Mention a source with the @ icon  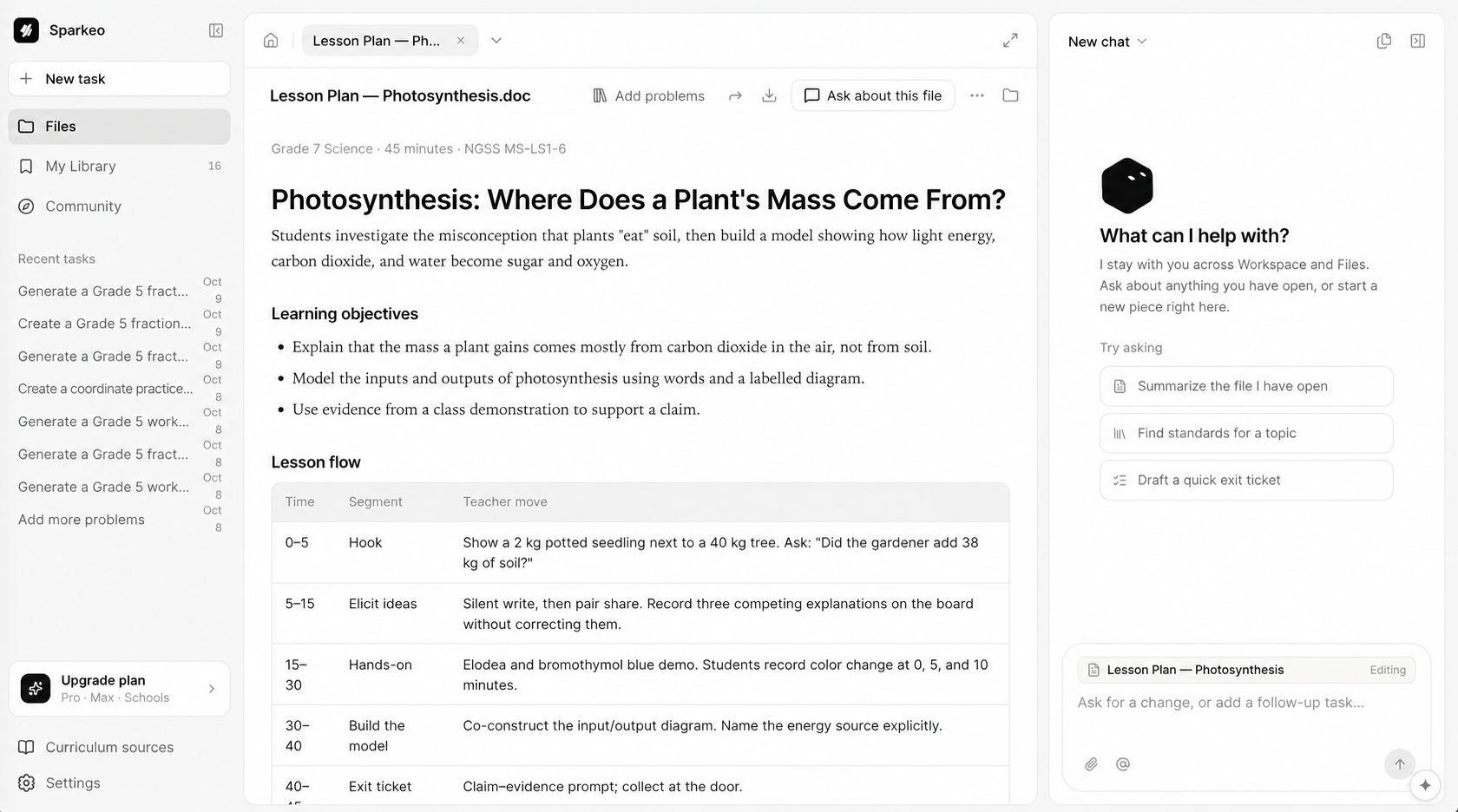(x=1123, y=764)
